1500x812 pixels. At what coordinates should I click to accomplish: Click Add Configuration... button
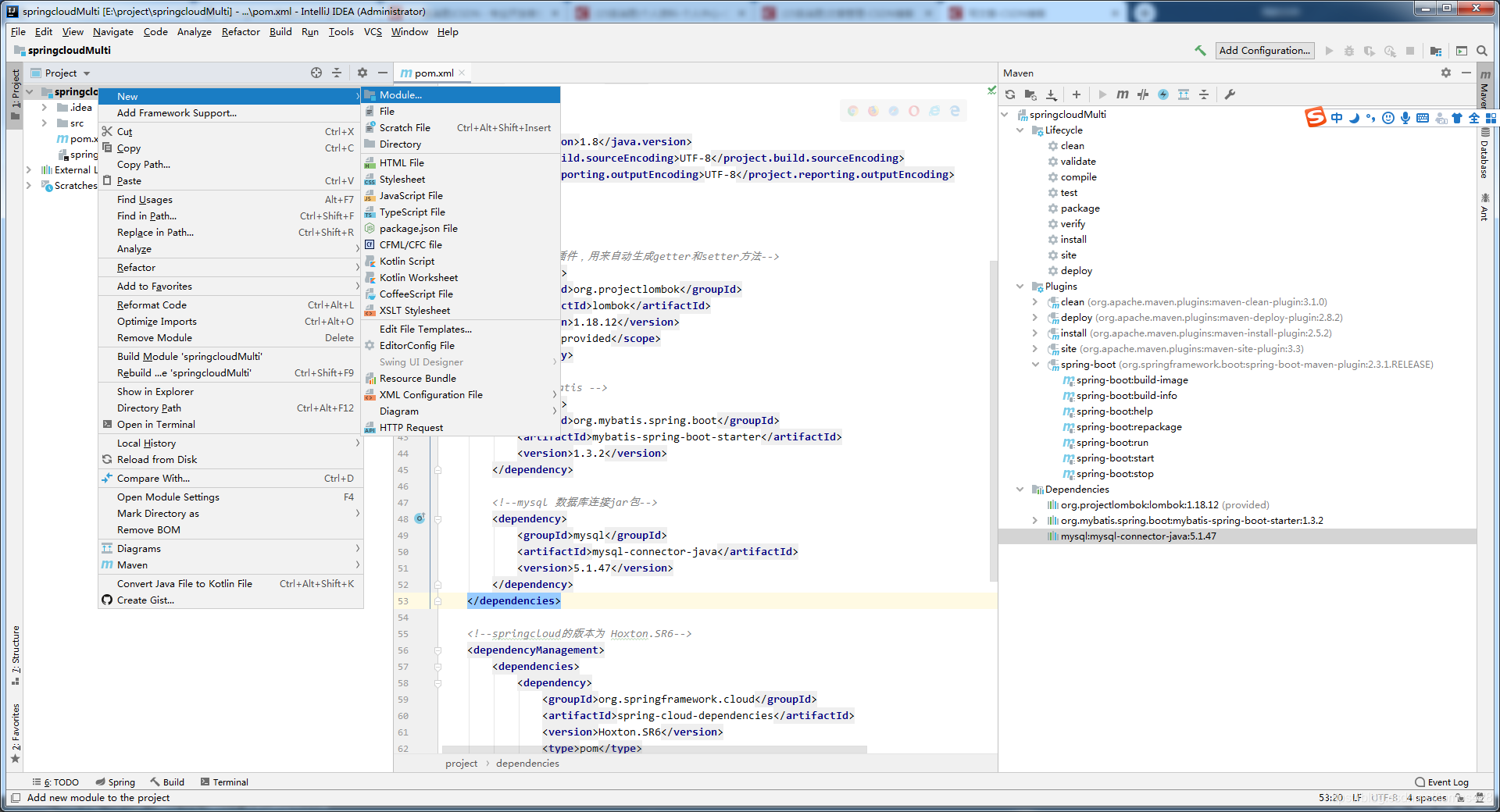coord(1265,51)
